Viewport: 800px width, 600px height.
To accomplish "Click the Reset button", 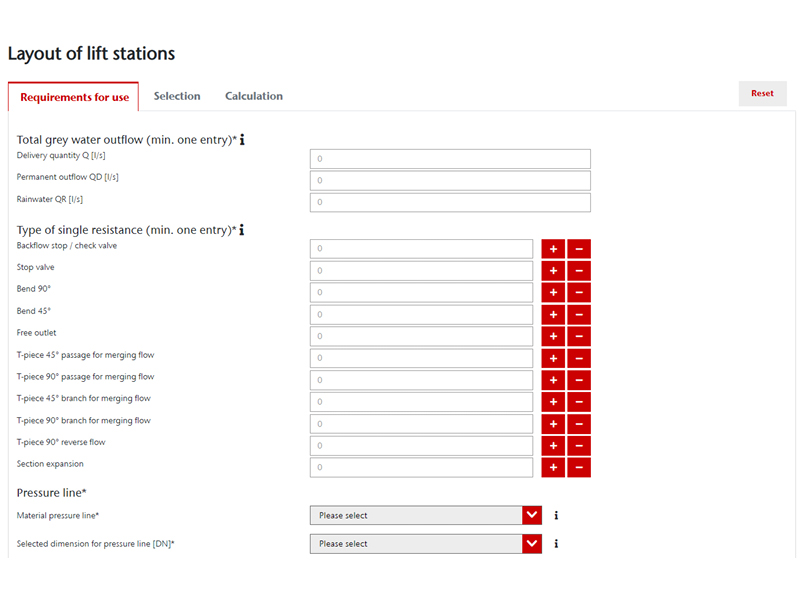I will click(762, 93).
